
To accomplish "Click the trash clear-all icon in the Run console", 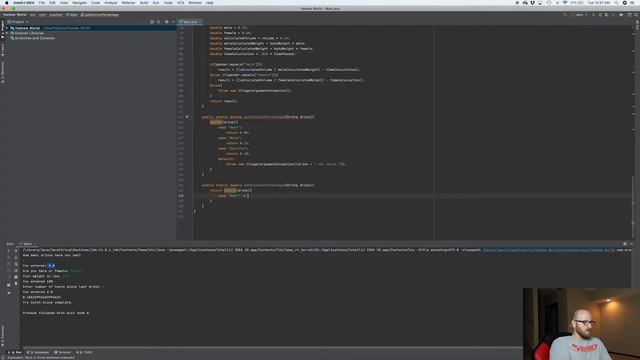I will click(16, 283).
